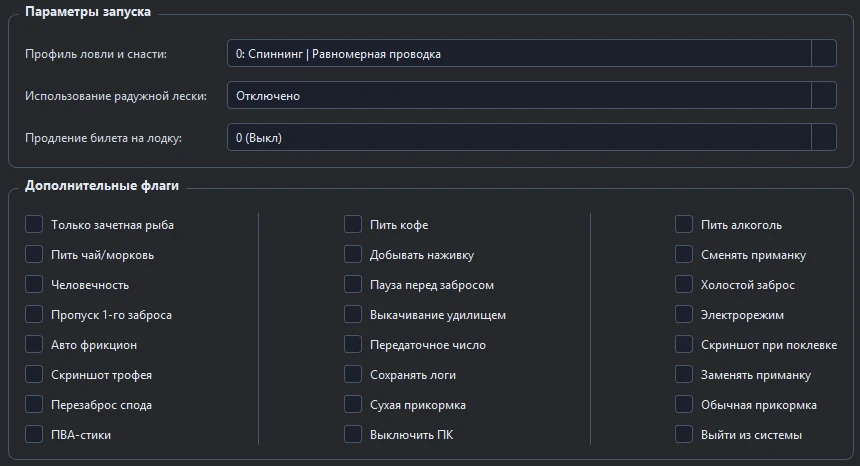
Task: Check 'Выкачивание удилищем' option
Action: [x=353, y=314]
